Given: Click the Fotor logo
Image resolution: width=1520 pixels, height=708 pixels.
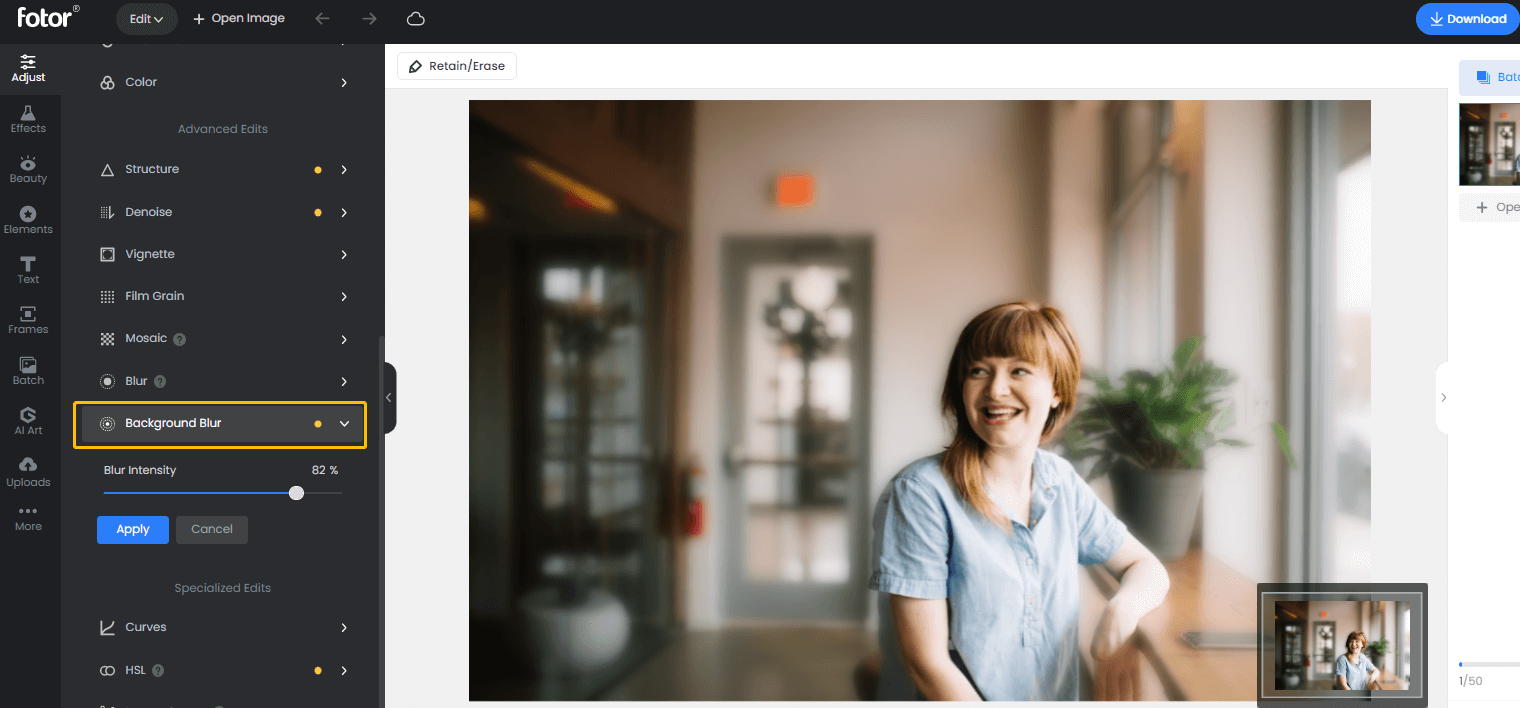Looking at the screenshot, I should [x=48, y=16].
